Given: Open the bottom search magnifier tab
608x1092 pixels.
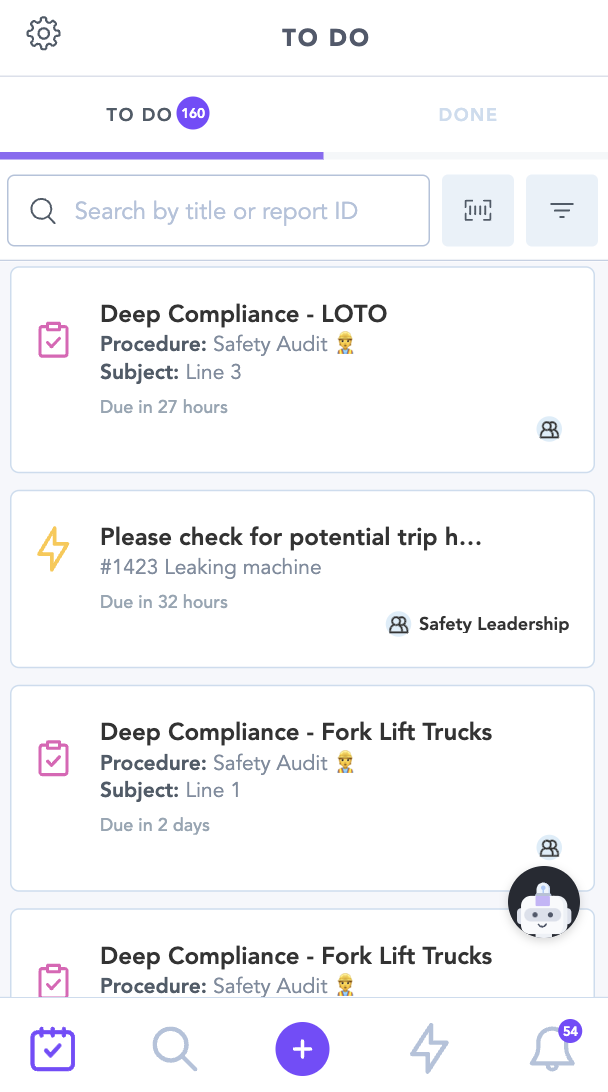Looking at the screenshot, I should click(x=174, y=1048).
